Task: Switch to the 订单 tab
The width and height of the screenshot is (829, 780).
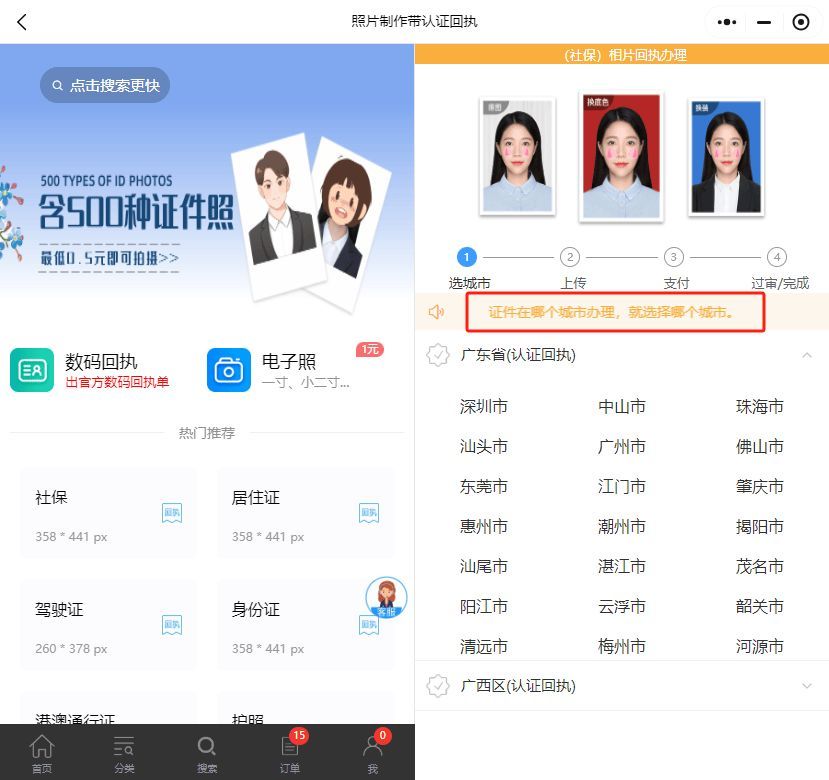Action: click(x=290, y=752)
